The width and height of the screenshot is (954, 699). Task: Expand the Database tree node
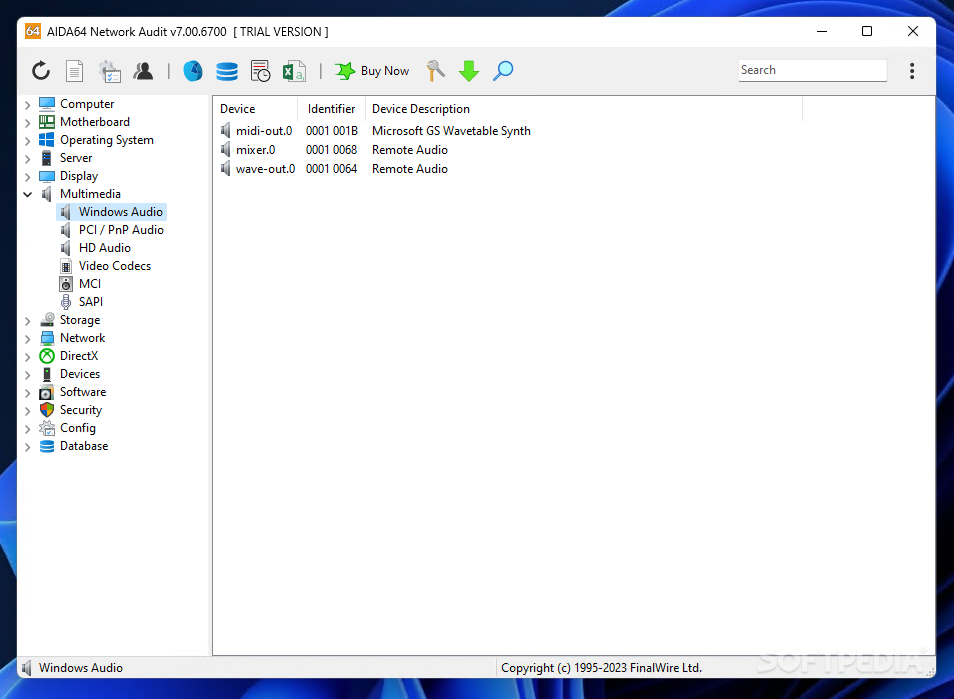pos(27,447)
